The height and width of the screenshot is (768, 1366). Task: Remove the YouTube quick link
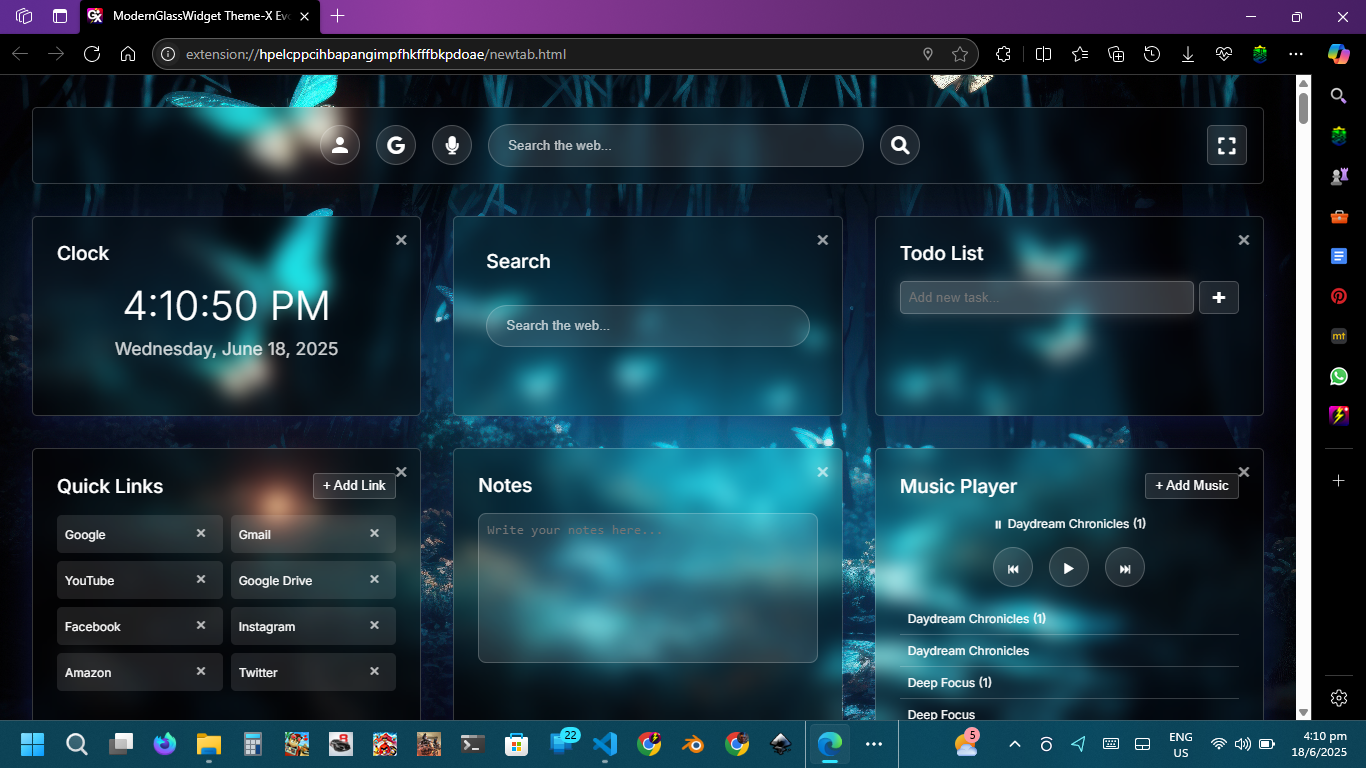[201, 580]
